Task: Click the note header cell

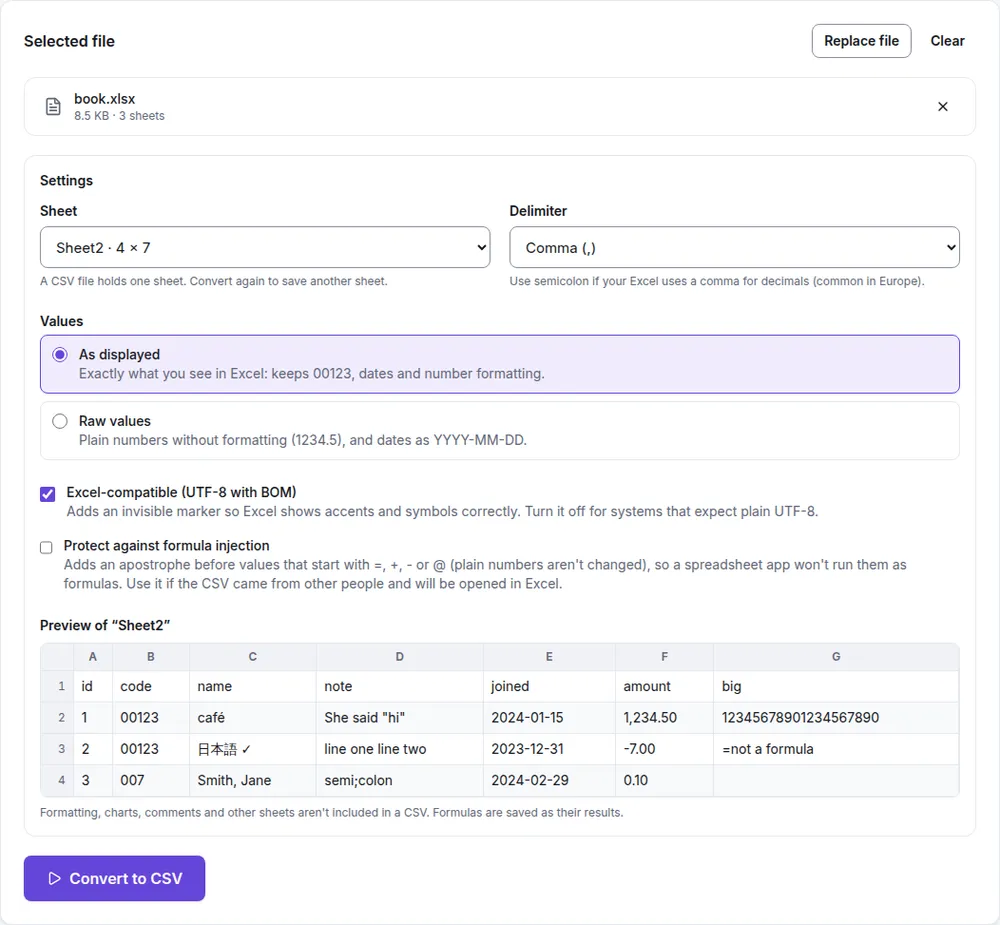Action: pyautogui.click(x=400, y=686)
